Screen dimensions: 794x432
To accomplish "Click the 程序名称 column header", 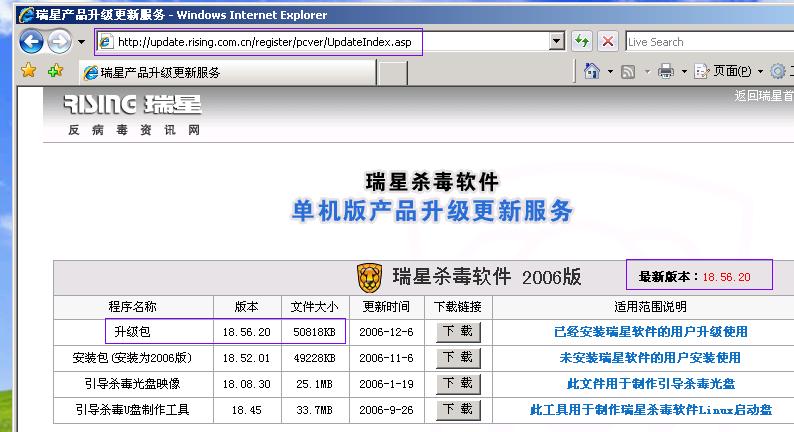I will point(132,306).
